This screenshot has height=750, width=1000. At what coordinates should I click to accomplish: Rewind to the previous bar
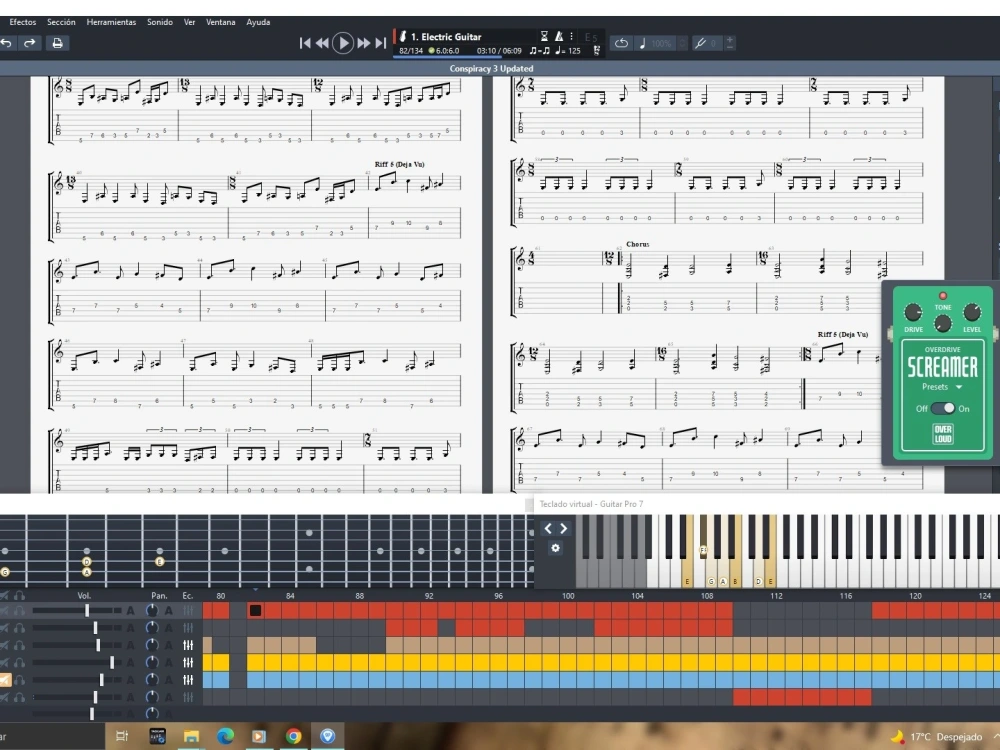[322, 43]
